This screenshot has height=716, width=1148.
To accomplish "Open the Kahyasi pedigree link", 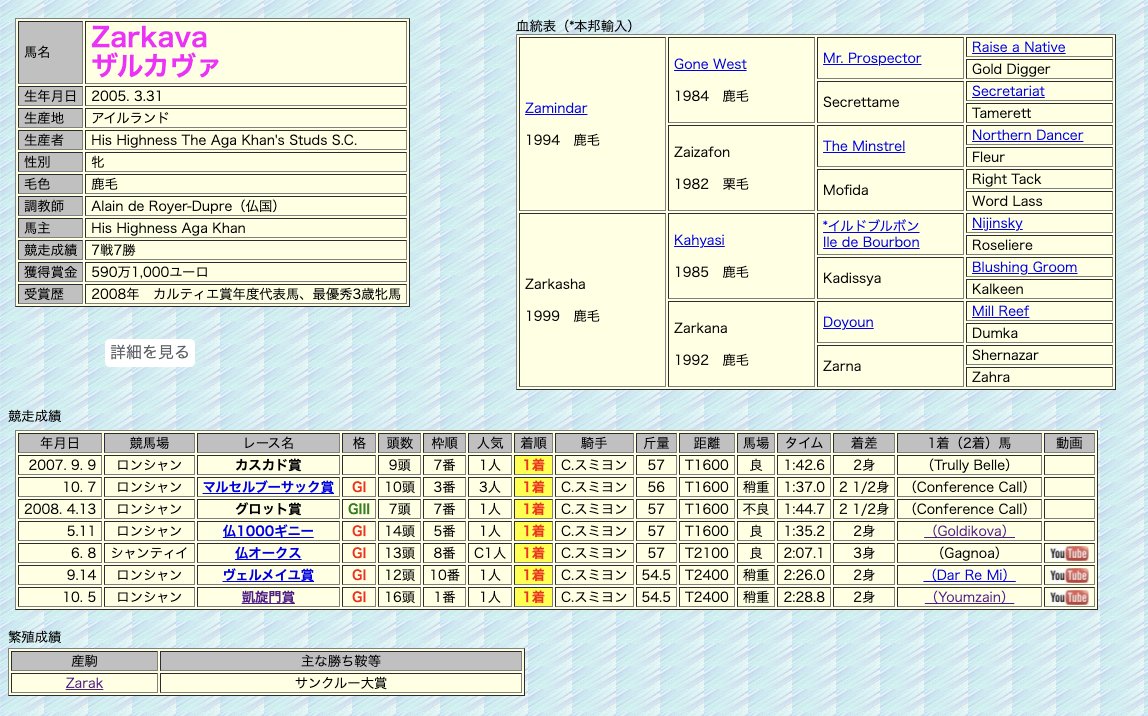I will click(699, 239).
